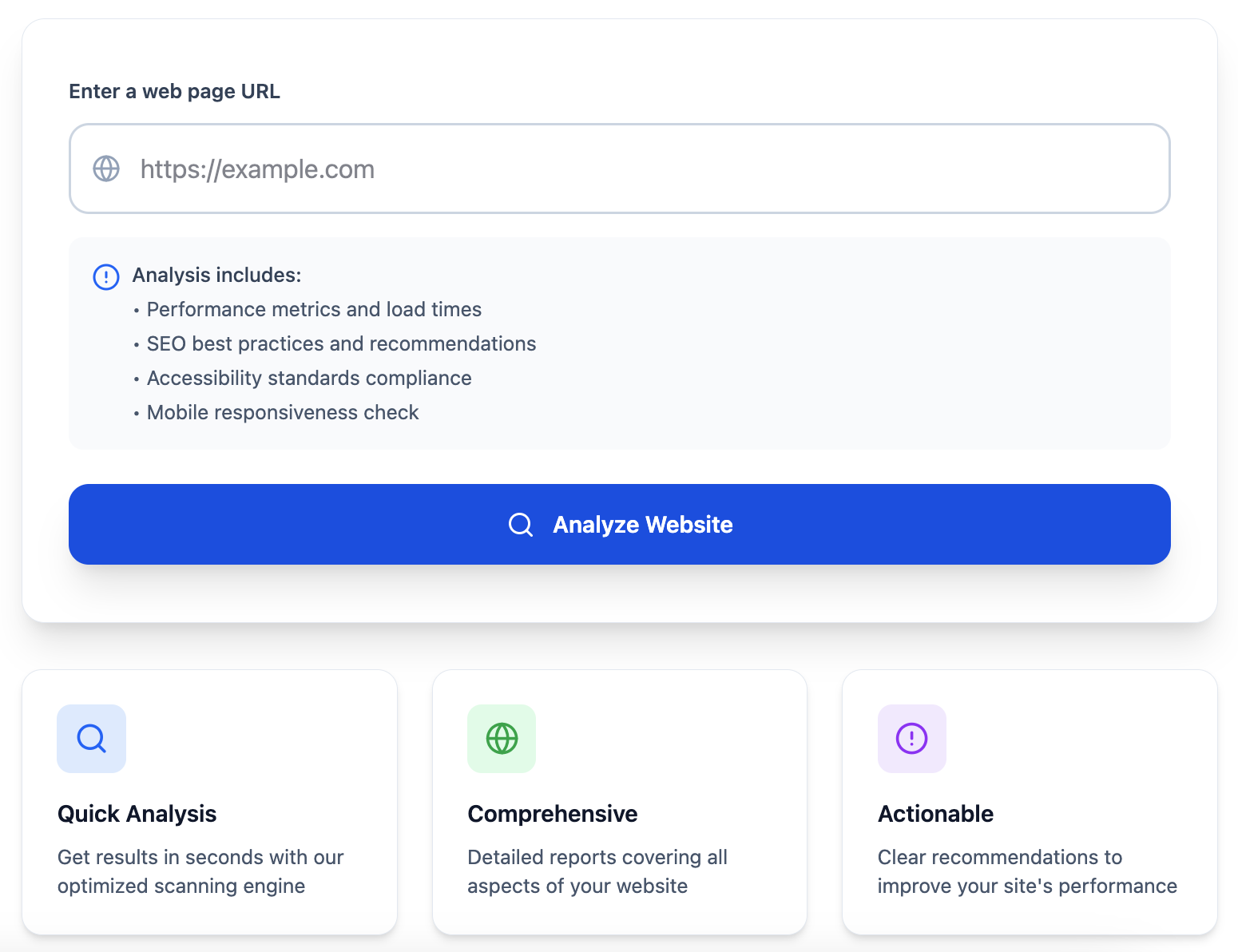Click 'Mobile responsiveness check' item

pos(283,413)
